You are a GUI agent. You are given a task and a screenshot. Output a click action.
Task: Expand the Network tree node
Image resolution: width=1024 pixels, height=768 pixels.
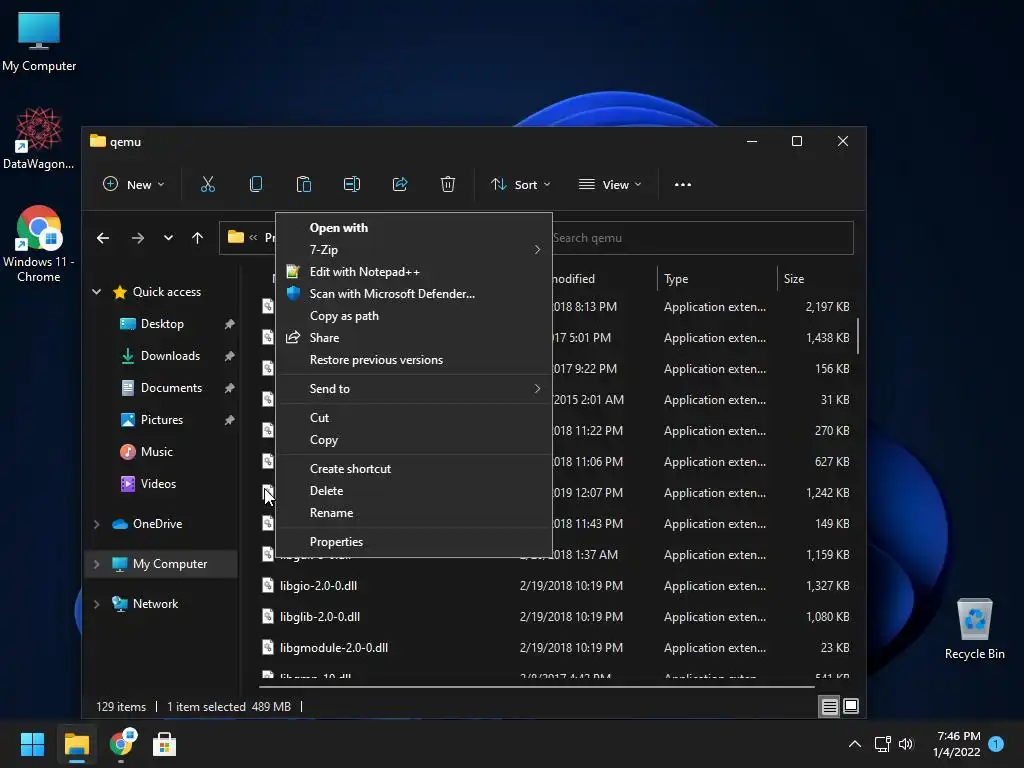pos(97,604)
